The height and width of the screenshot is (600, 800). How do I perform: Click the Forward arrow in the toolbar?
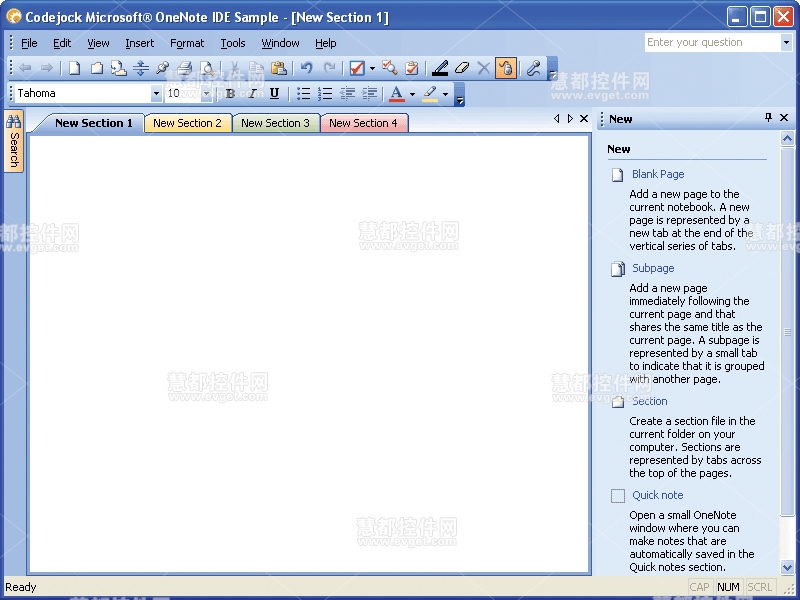[47, 68]
